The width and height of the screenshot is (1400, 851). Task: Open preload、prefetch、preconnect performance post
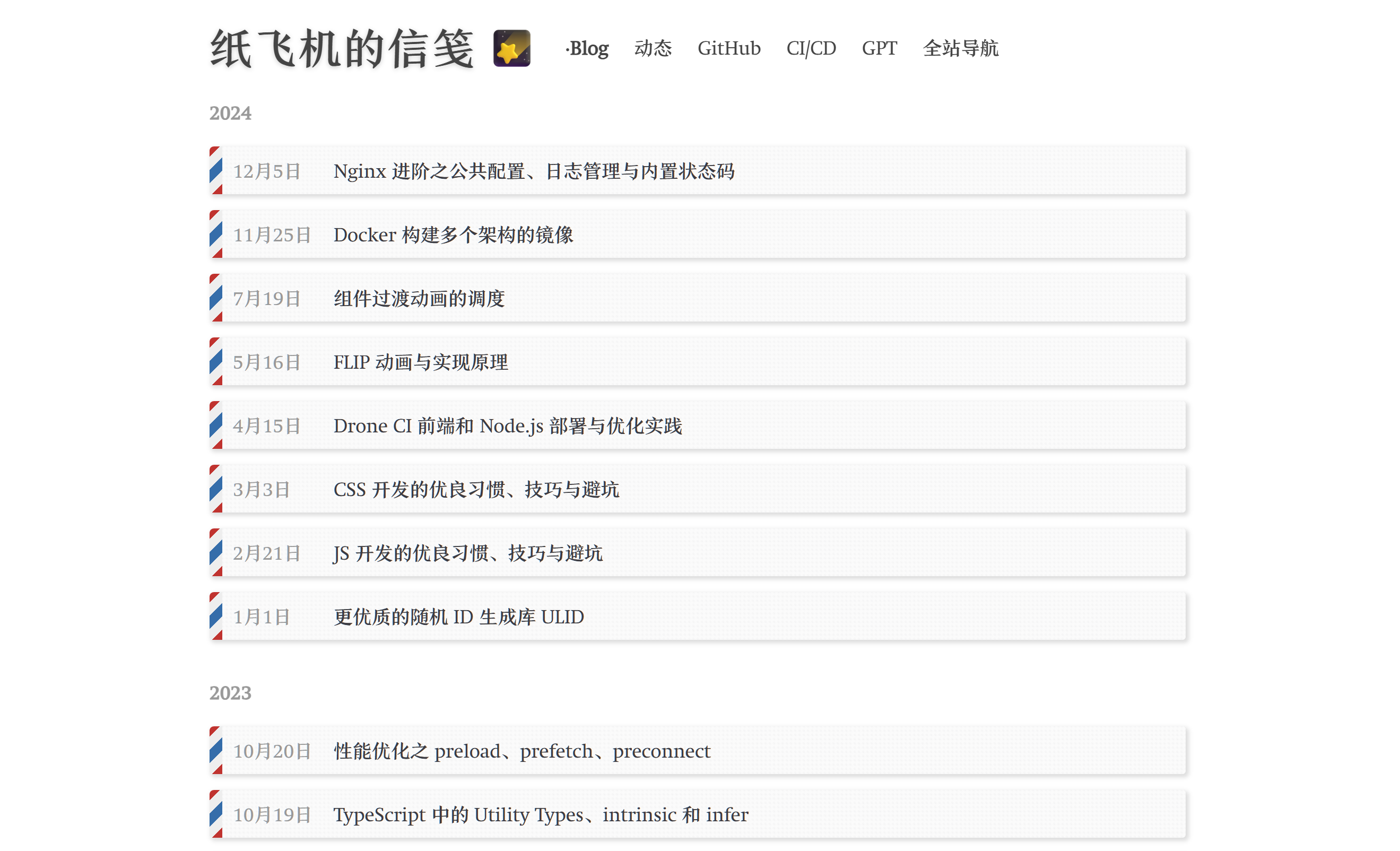coord(521,750)
